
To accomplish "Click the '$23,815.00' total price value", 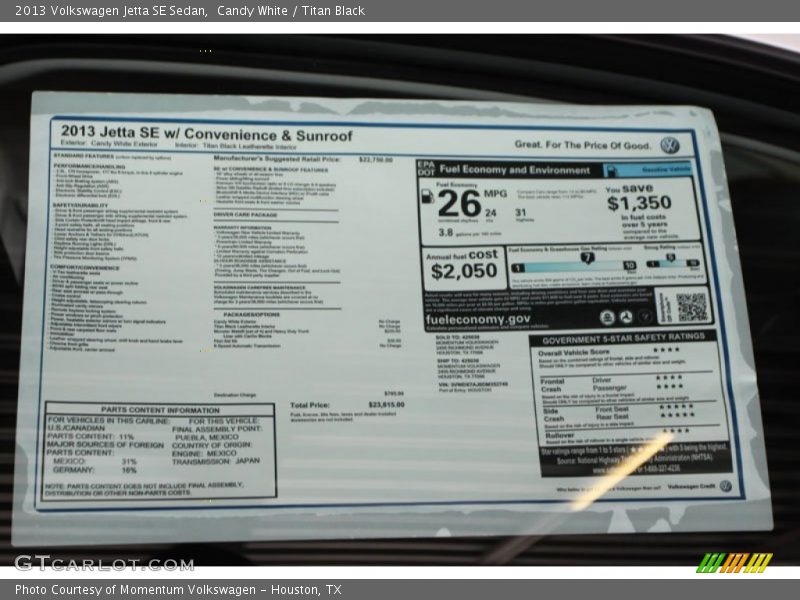I will click(386, 405).
